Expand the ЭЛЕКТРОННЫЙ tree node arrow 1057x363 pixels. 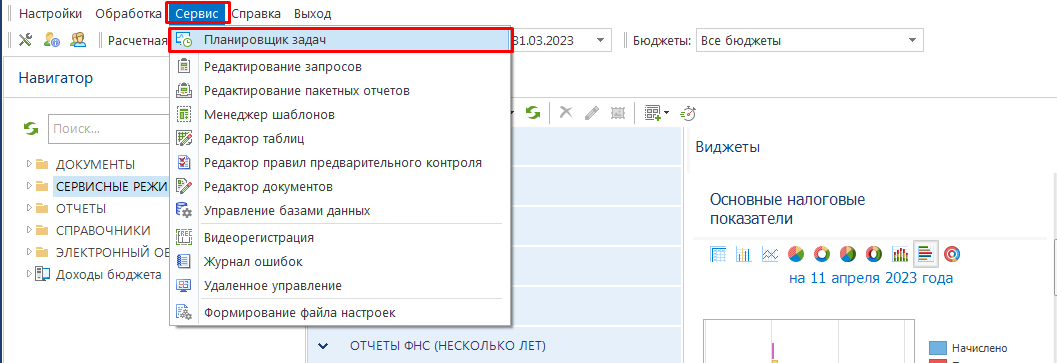point(29,252)
